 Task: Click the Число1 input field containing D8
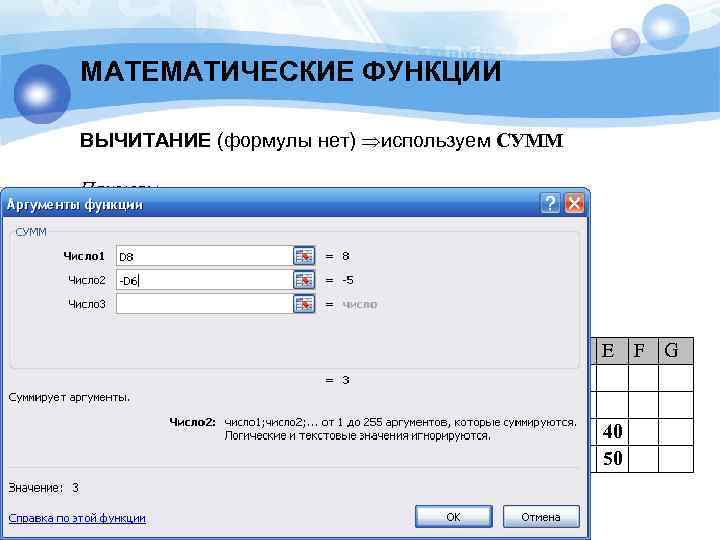point(204,256)
